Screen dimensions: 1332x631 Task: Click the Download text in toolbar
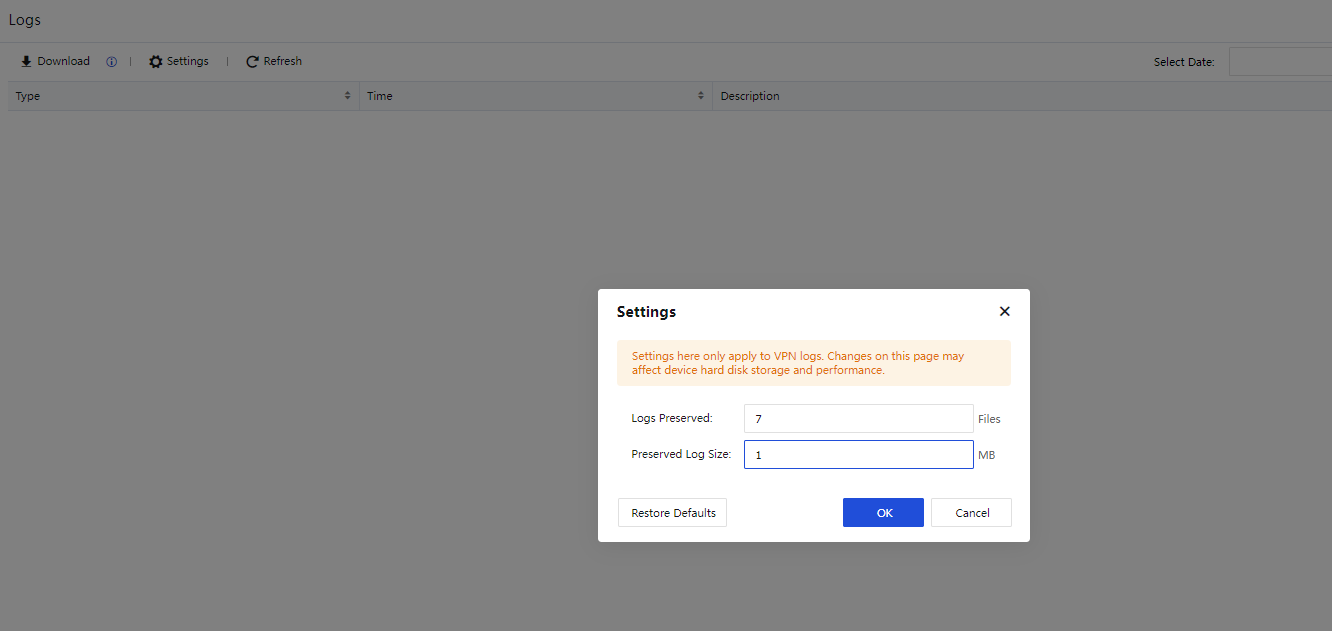(64, 62)
